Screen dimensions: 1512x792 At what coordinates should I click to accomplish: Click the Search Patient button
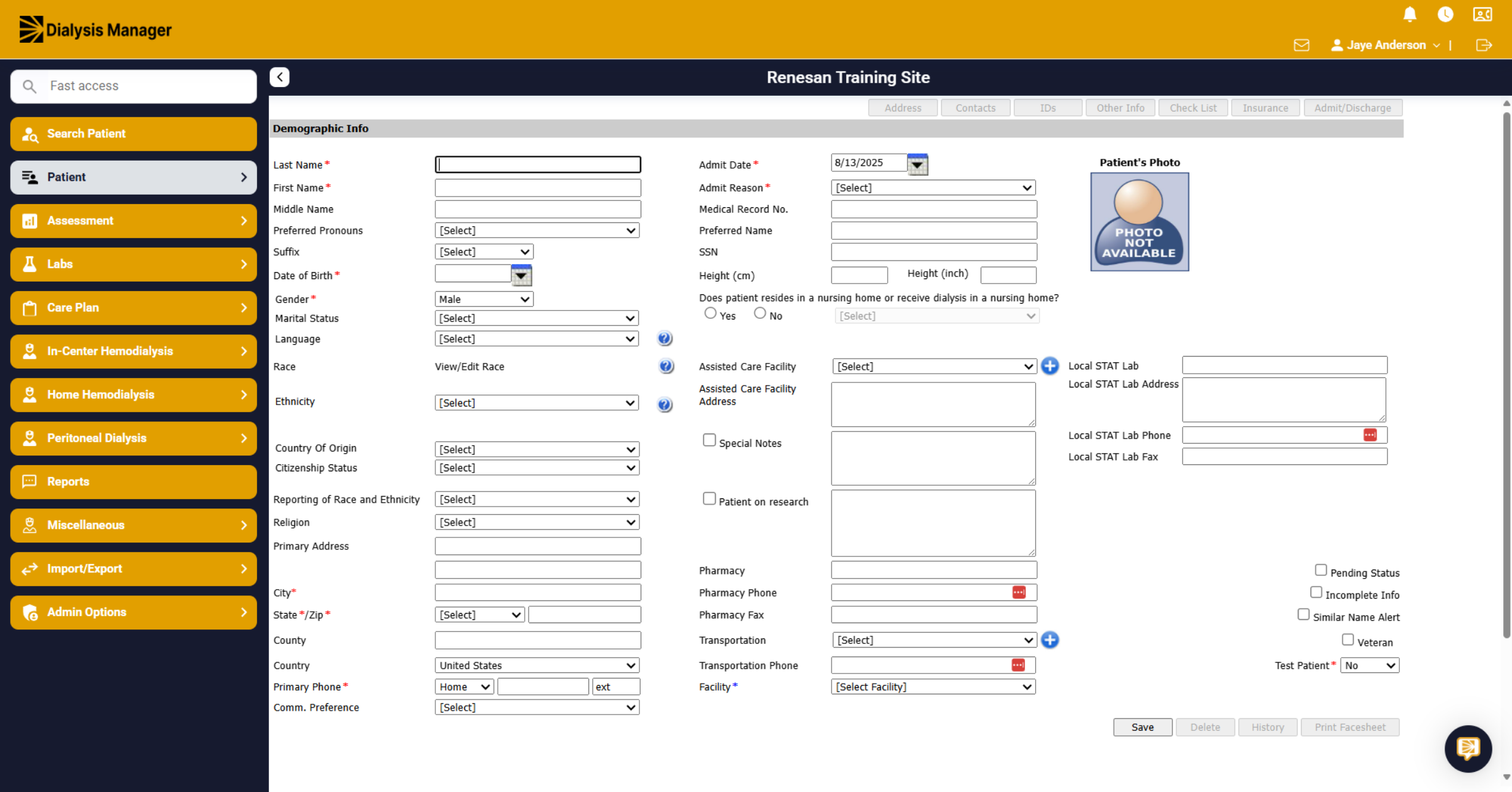pos(134,134)
